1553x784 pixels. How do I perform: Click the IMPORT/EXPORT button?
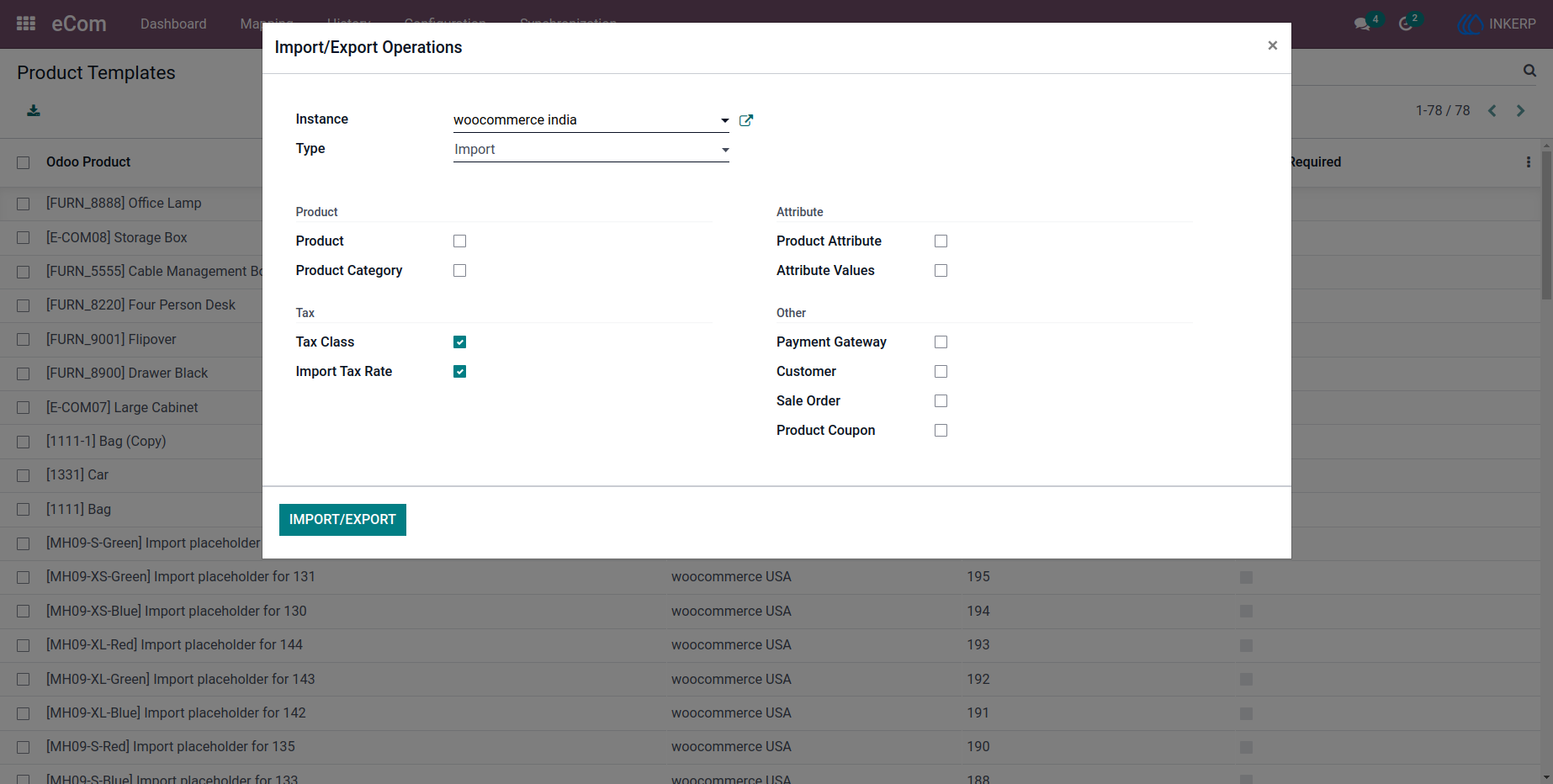click(342, 520)
